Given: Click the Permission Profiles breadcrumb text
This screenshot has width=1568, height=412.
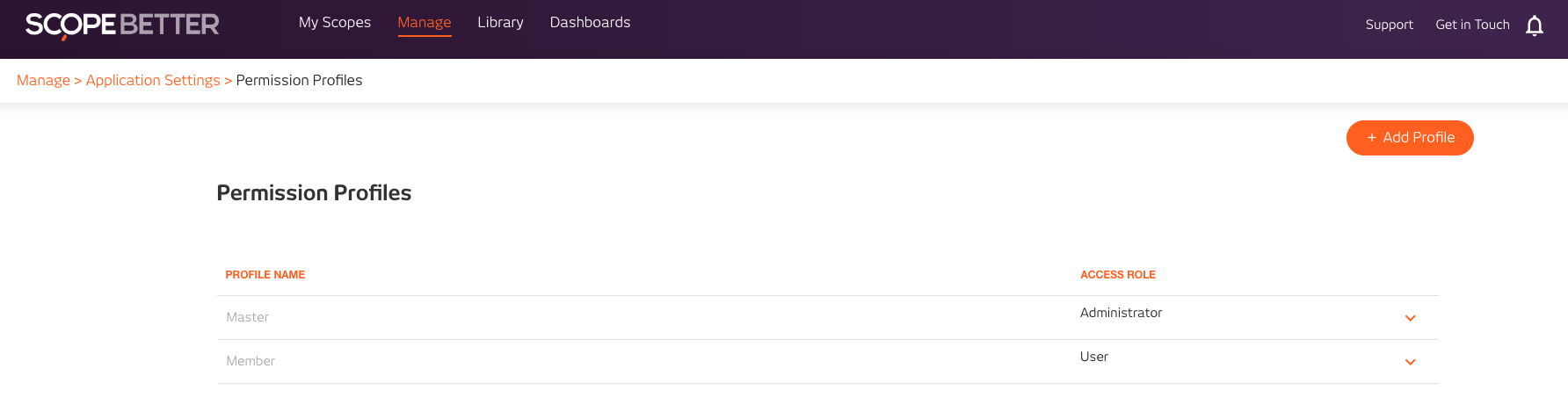Looking at the screenshot, I should tap(299, 81).
